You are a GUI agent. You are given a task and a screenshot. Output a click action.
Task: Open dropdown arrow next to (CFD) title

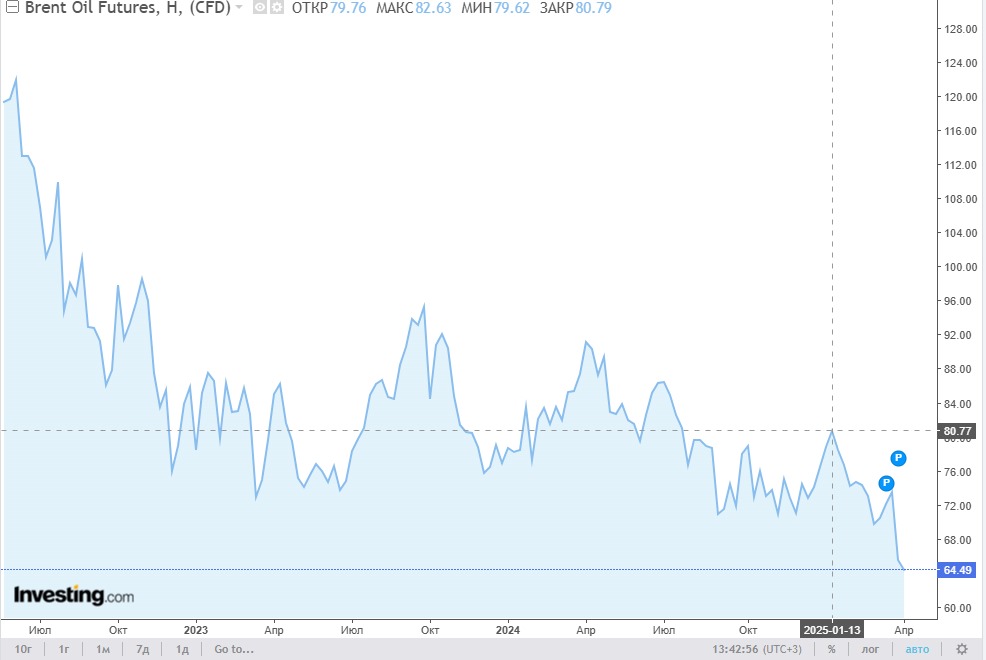click(x=239, y=8)
